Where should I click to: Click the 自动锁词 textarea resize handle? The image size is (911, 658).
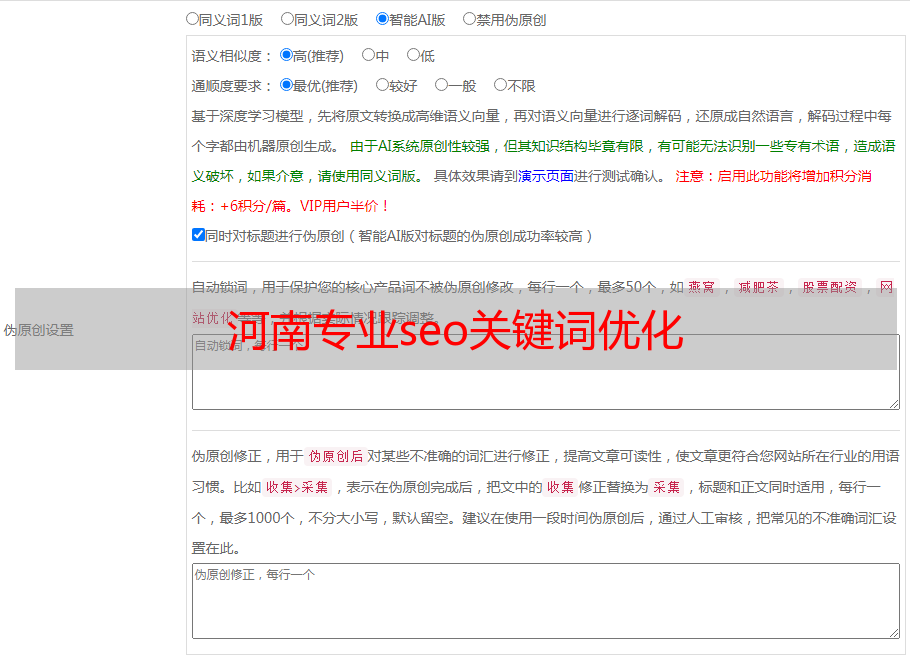pos(894,403)
